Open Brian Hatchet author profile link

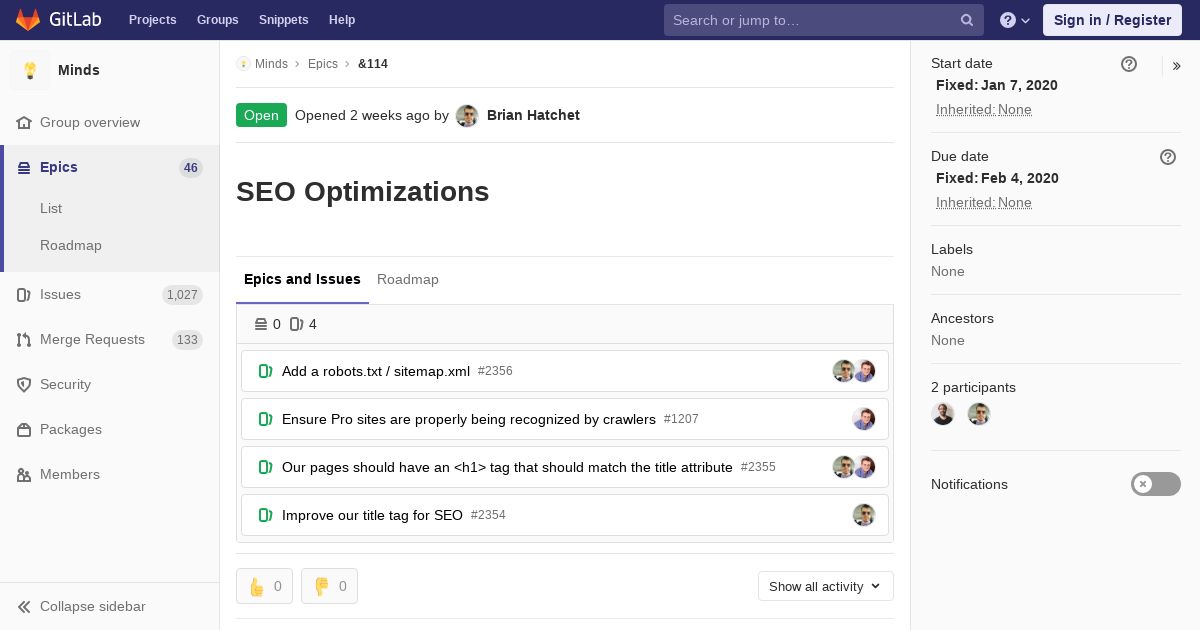pyautogui.click(x=533, y=115)
